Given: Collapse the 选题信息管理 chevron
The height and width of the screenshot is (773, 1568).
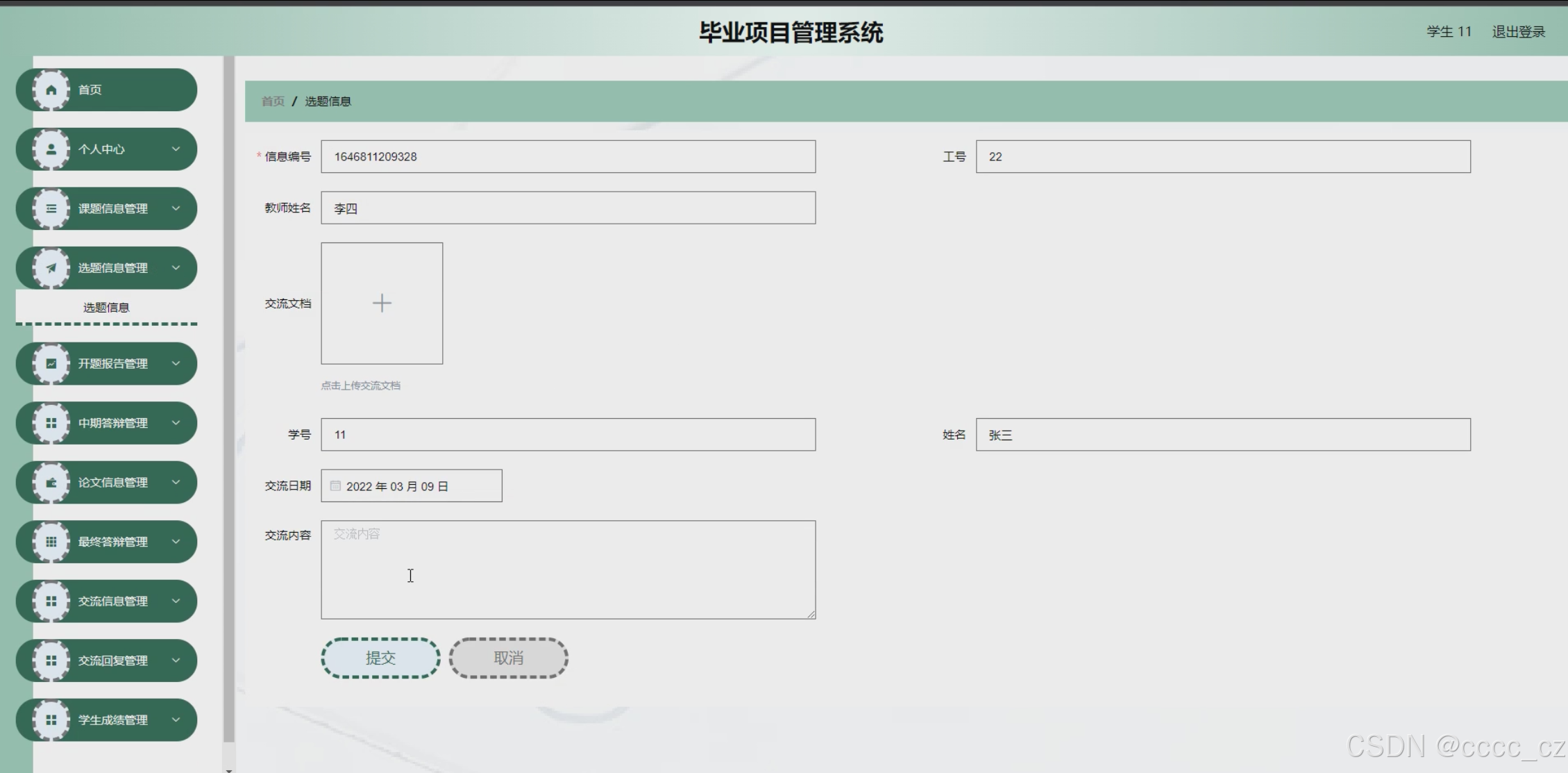Looking at the screenshot, I should (176, 267).
